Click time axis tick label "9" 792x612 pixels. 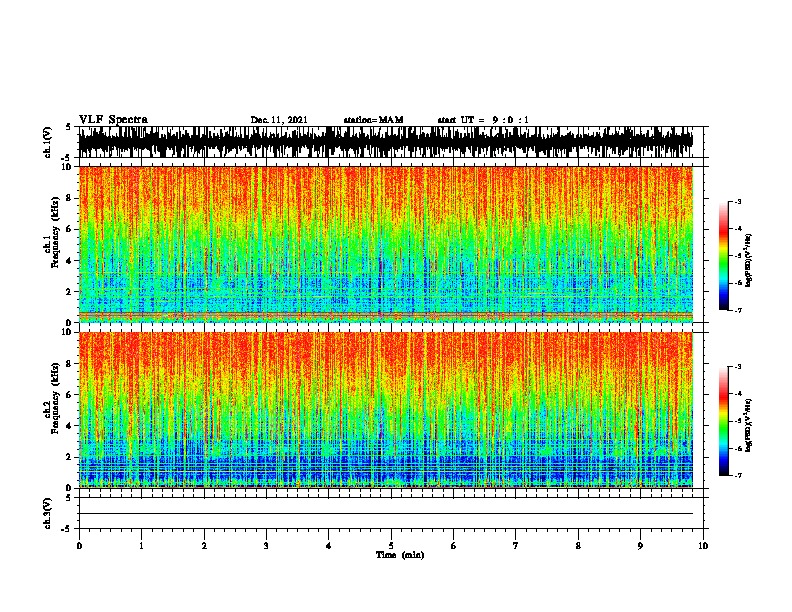[x=640, y=546]
